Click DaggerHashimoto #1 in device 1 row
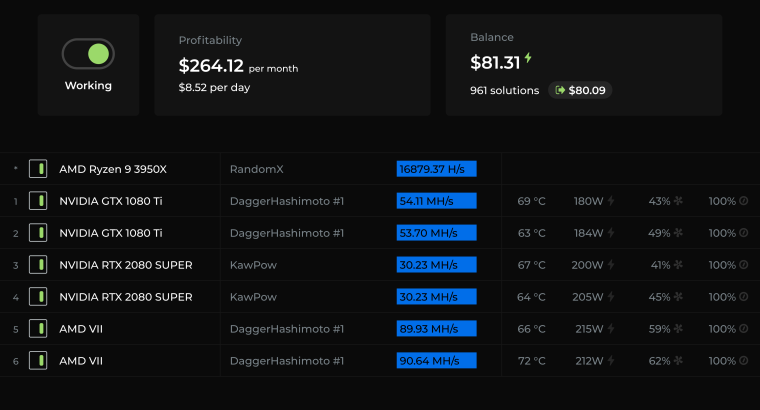This screenshot has height=410, width=760. pyautogui.click(x=287, y=201)
